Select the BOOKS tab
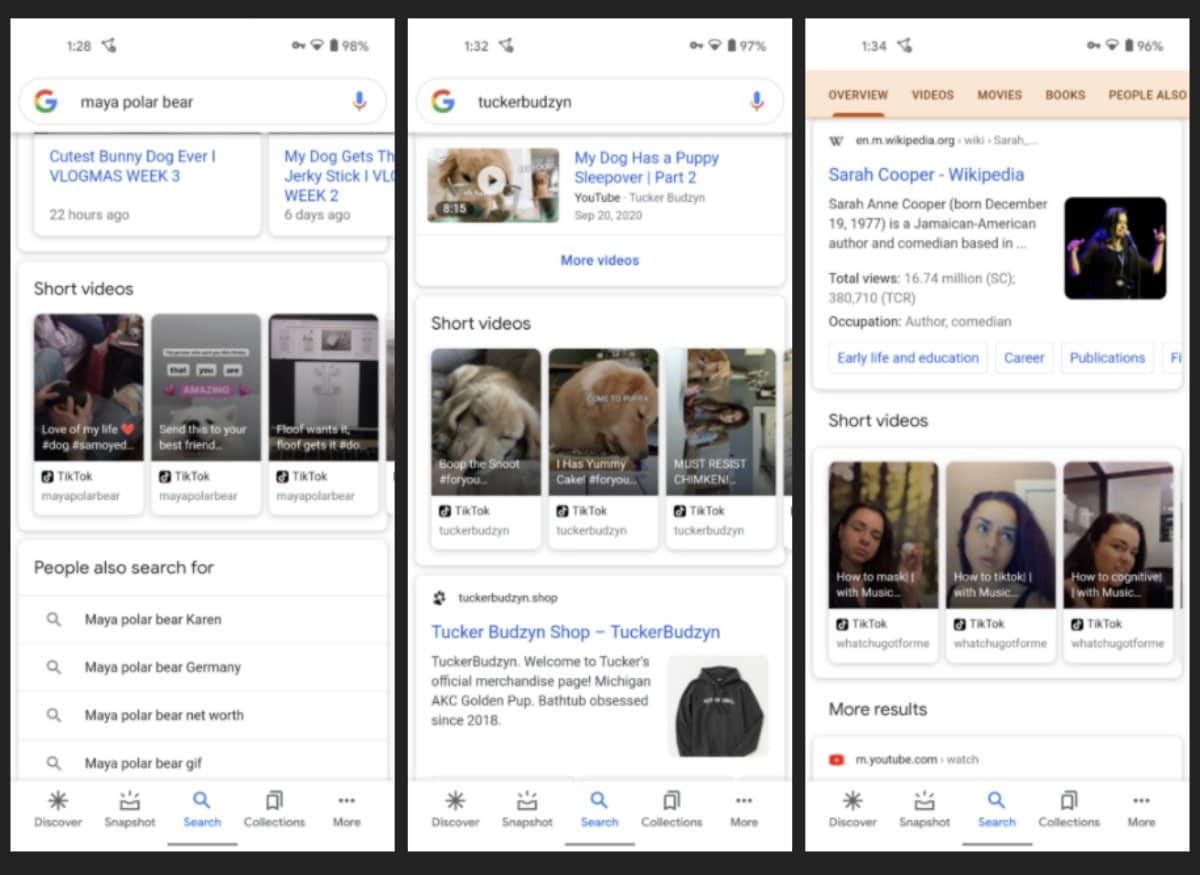 (1065, 95)
